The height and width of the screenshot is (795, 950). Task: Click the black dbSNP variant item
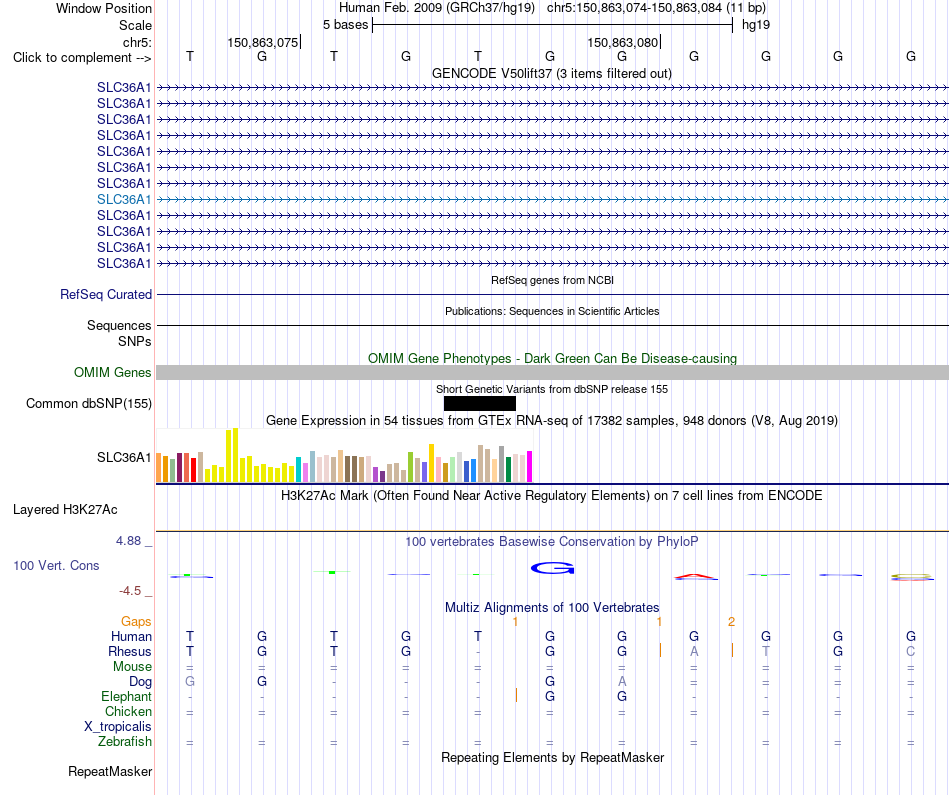click(x=479, y=404)
